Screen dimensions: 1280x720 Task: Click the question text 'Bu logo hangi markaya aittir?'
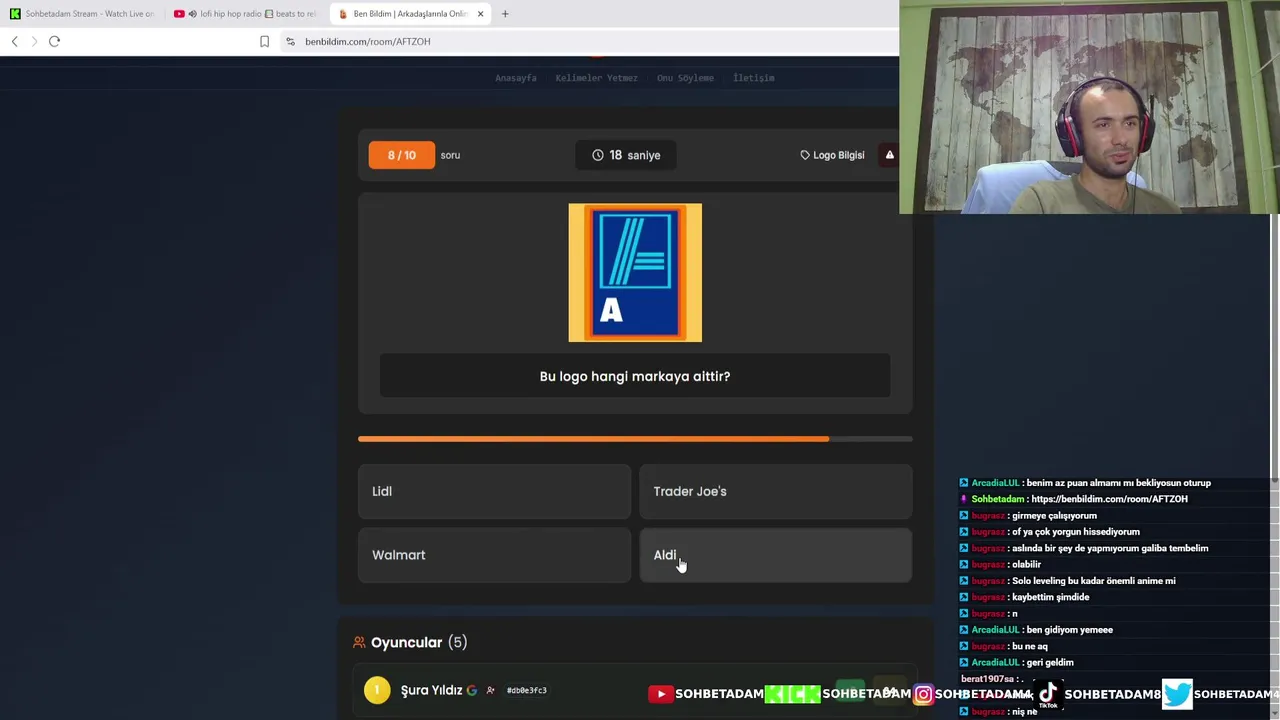[x=635, y=376]
